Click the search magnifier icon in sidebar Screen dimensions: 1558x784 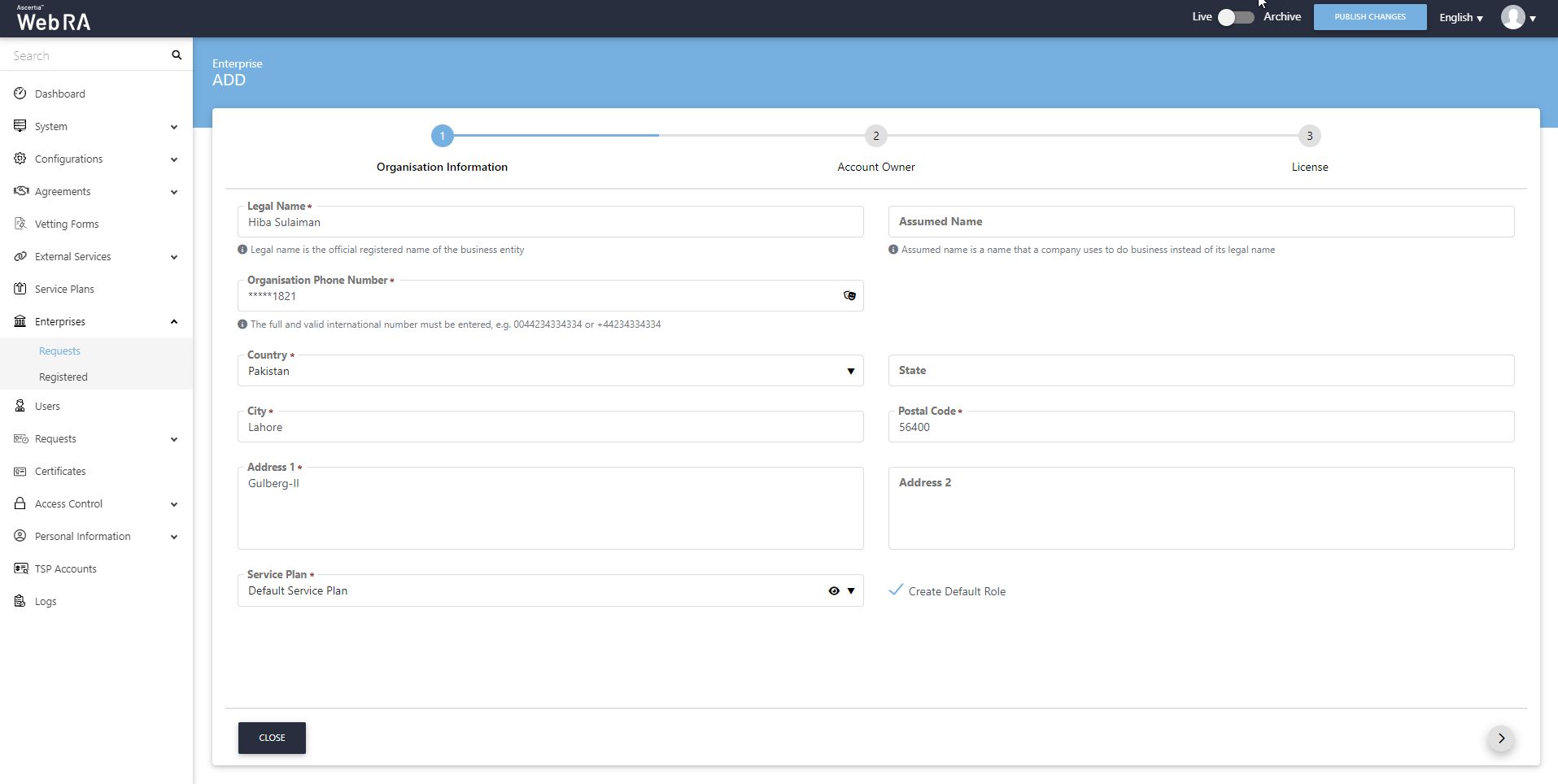pos(177,55)
